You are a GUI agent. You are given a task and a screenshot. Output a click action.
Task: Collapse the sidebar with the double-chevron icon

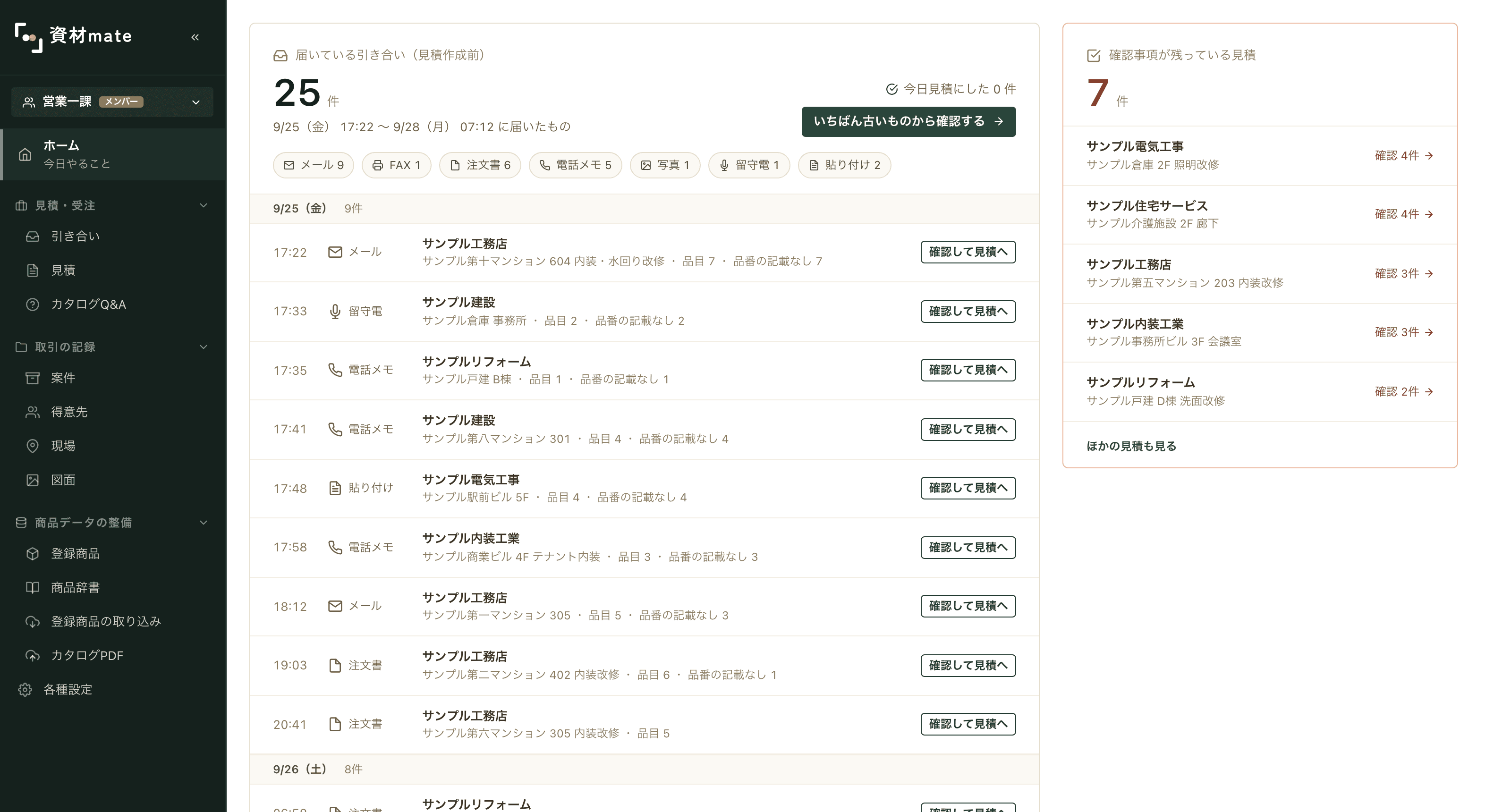point(195,37)
